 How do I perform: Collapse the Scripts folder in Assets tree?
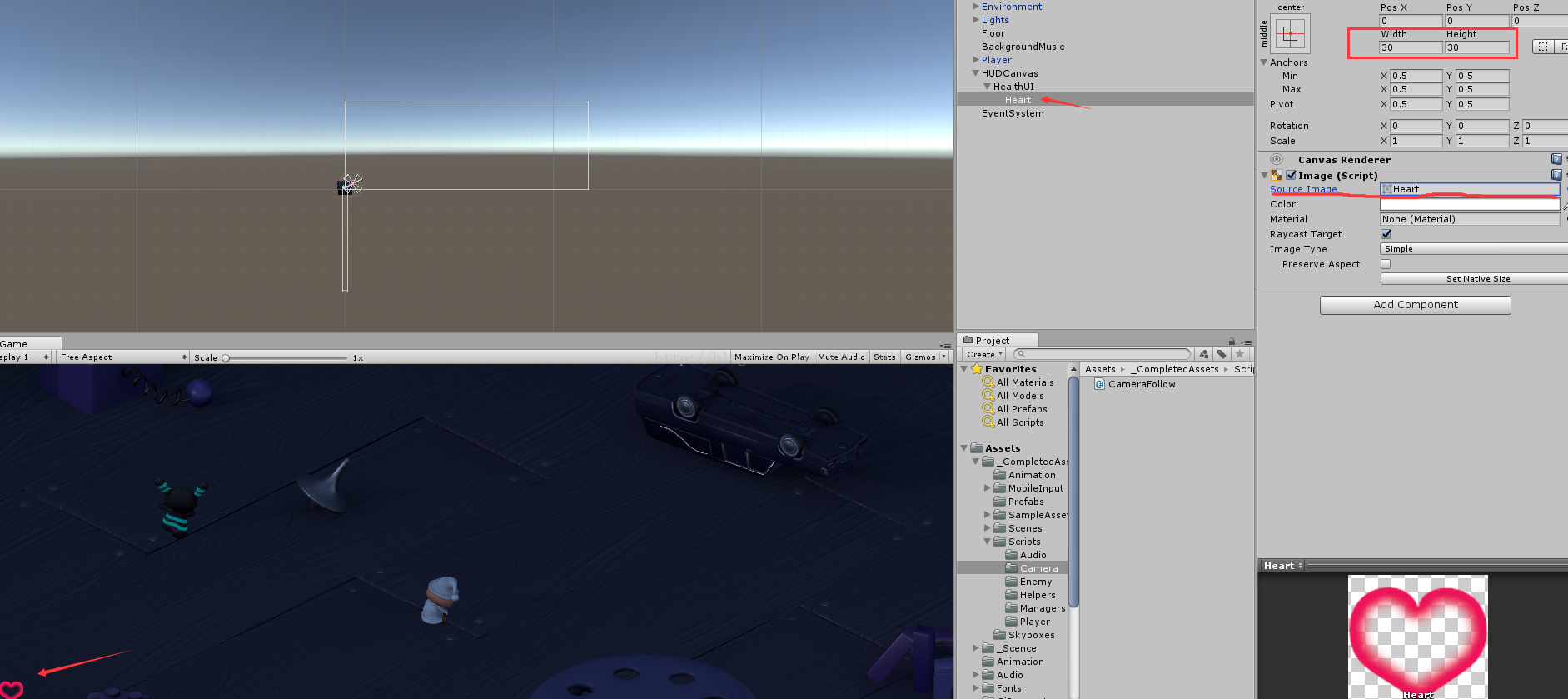click(988, 542)
